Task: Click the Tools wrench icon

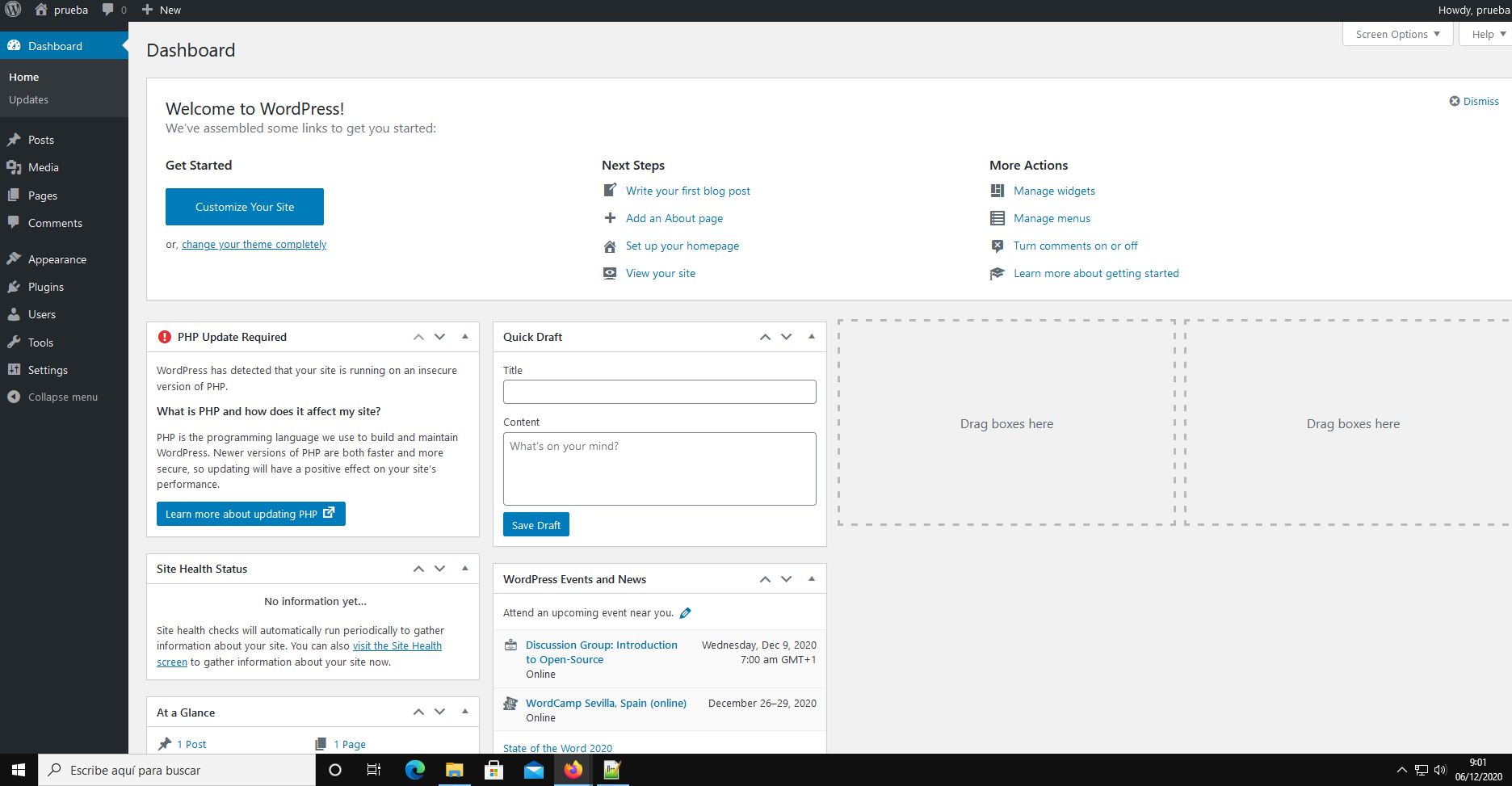Action: coord(14,343)
